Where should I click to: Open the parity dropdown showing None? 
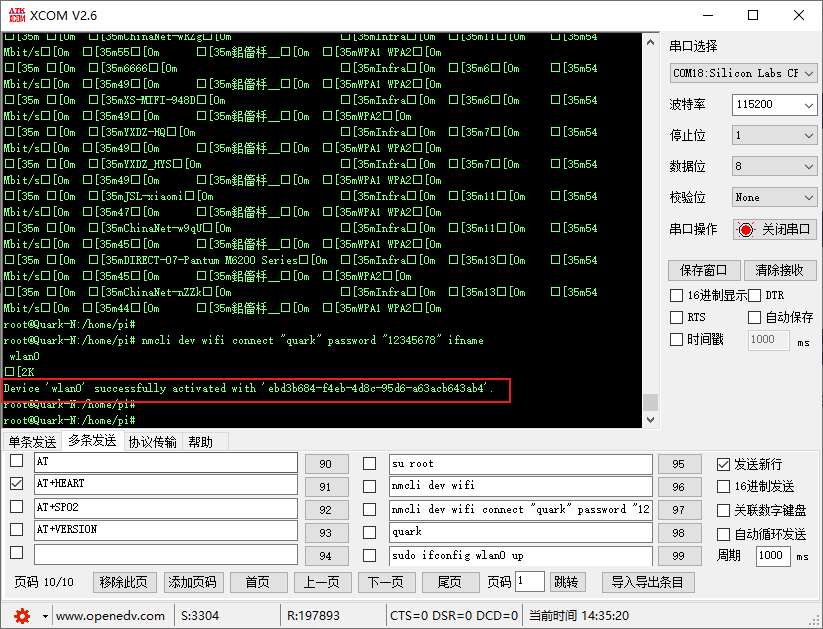(774, 197)
